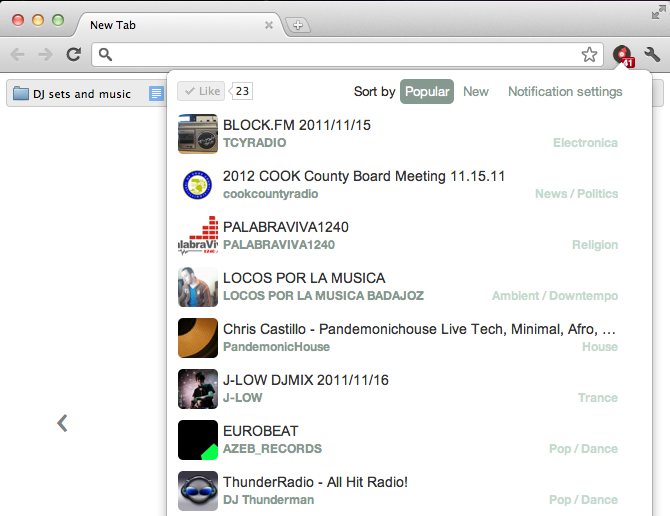Click the forward navigation arrow

[x=45, y=55]
